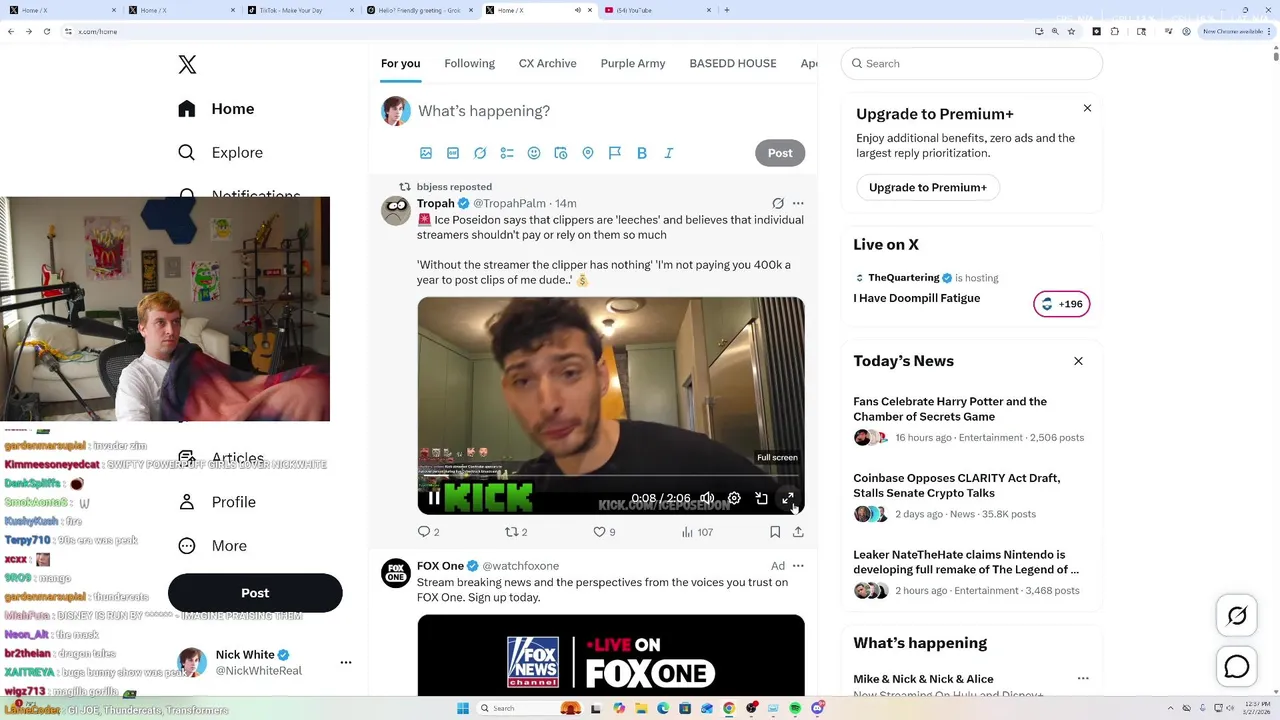Open Grok enhance in compose toolbar
The image size is (1280, 720).
480,153
